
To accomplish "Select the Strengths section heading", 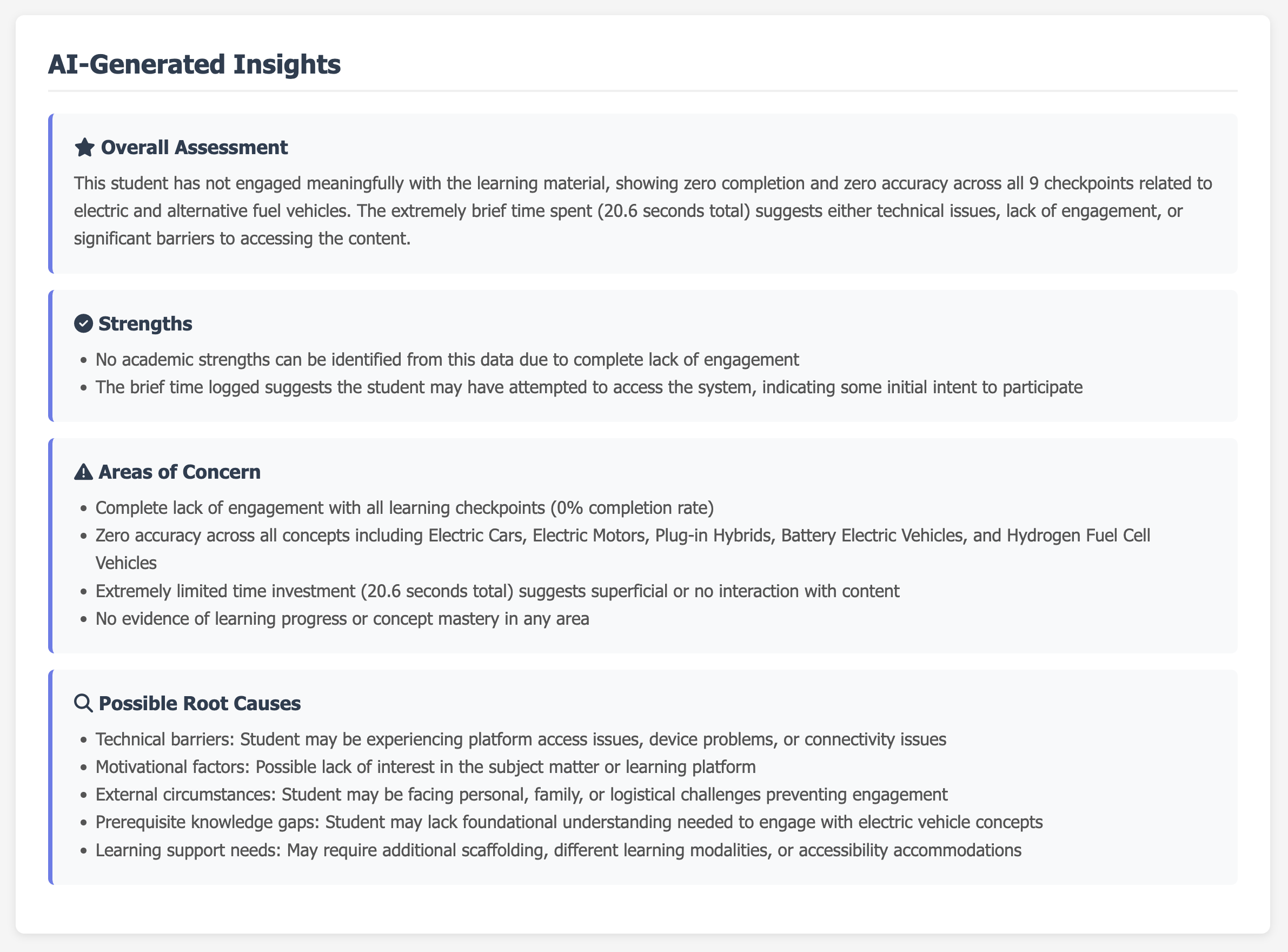I will 145,324.
